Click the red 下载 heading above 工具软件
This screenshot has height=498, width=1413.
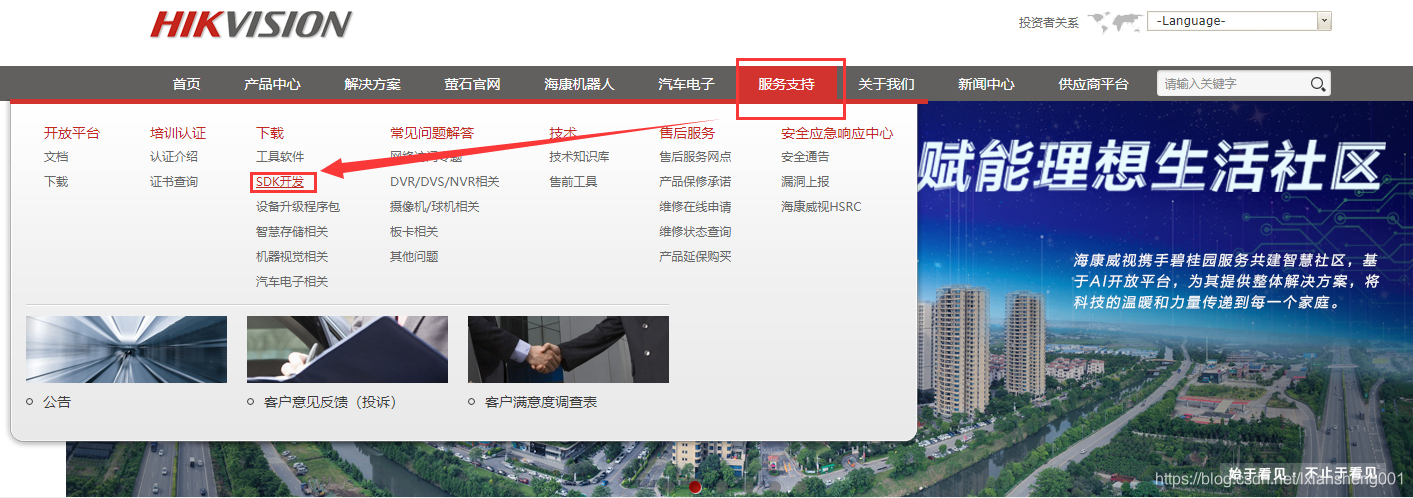click(270, 132)
